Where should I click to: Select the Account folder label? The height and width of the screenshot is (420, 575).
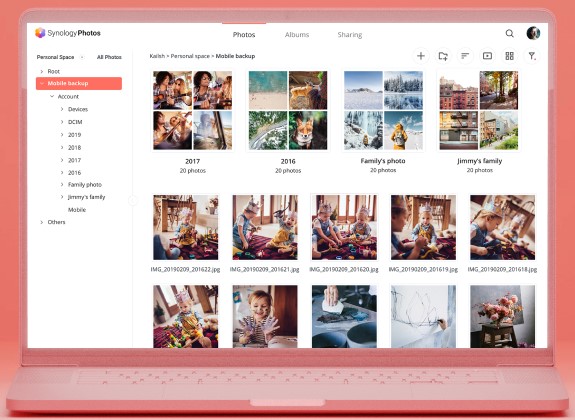tap(68, 96)
